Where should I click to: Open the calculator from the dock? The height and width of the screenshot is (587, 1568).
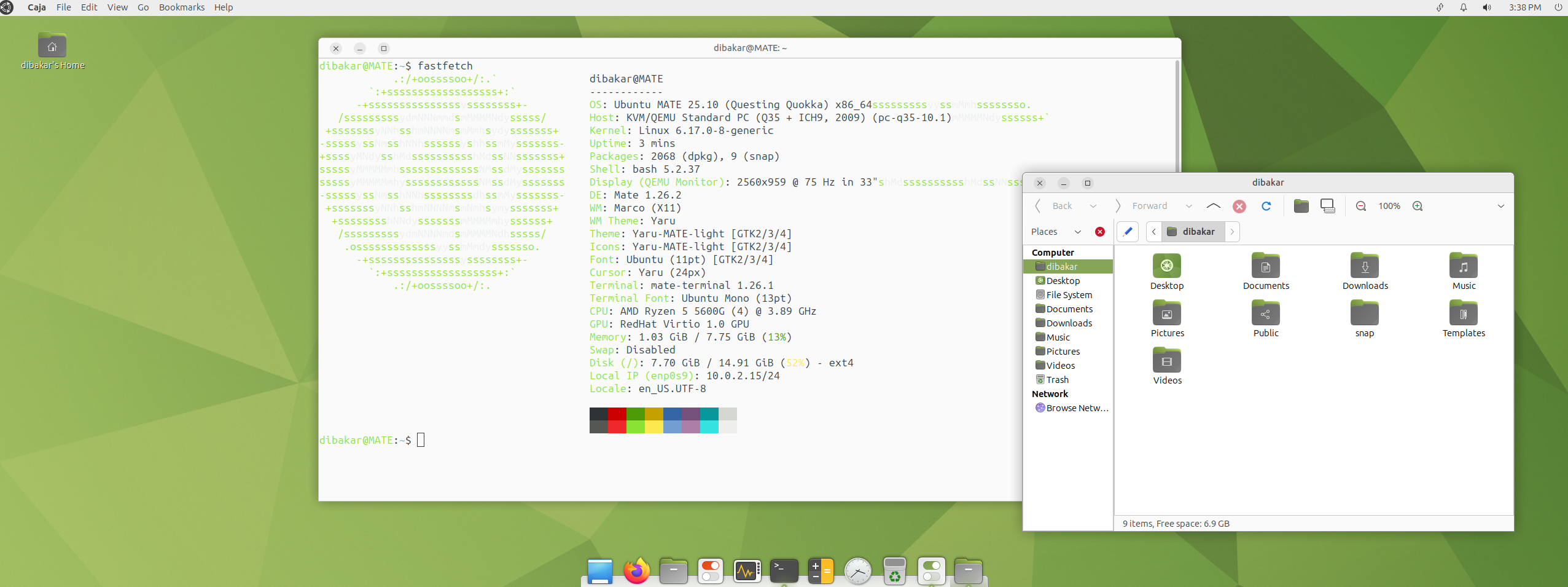pyautogui.click(x=821, y=571)
